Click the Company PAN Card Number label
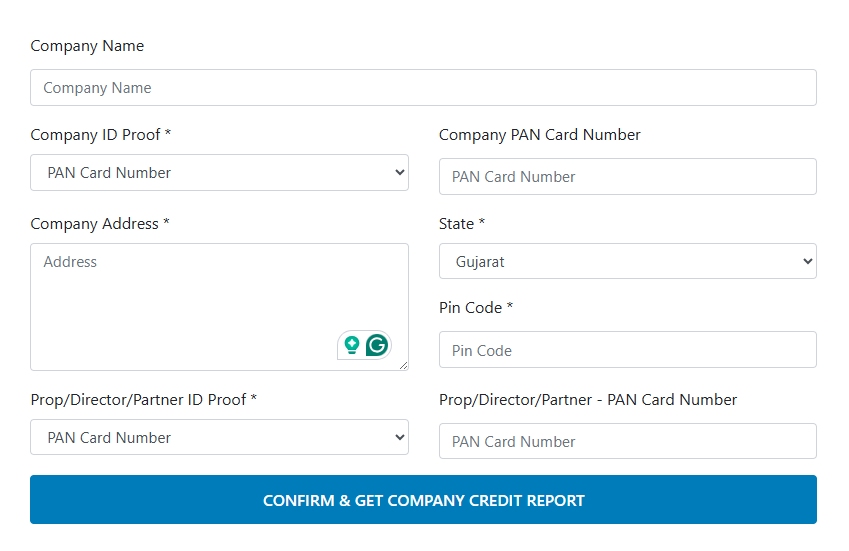The width and height of the screenshot is (849, 551). 539,135
